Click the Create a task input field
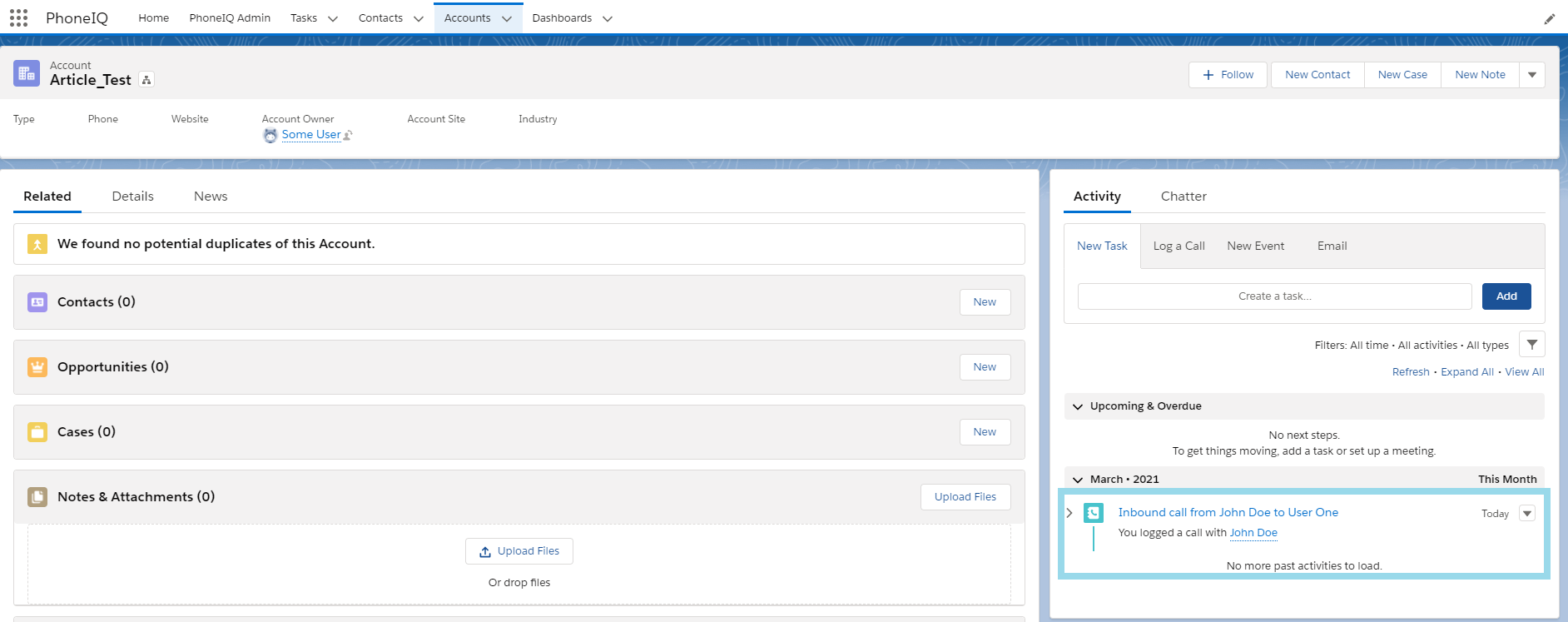This screenshot has height=622, width=1568. (x=1273, y=296)
